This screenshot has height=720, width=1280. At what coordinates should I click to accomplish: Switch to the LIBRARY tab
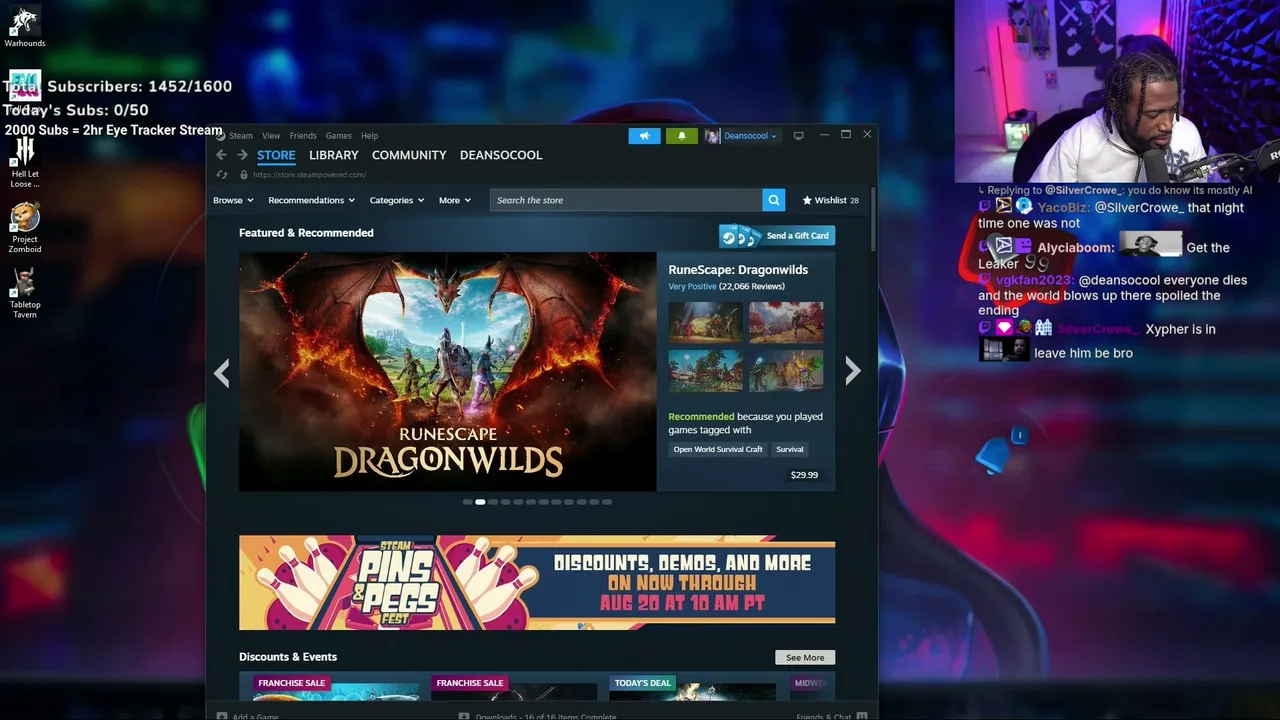point(334,155)
